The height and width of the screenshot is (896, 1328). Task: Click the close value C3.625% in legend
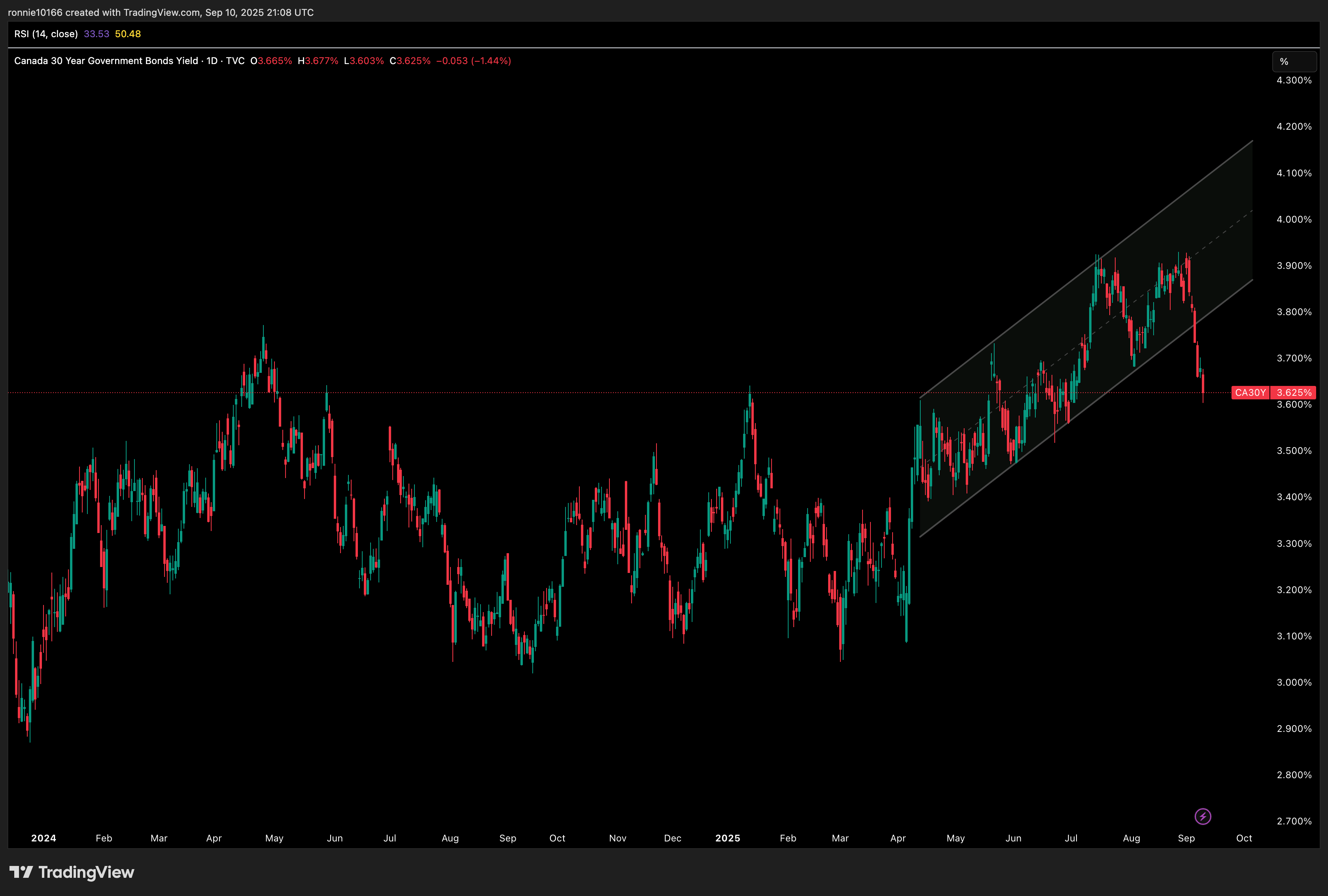[410, 60]
